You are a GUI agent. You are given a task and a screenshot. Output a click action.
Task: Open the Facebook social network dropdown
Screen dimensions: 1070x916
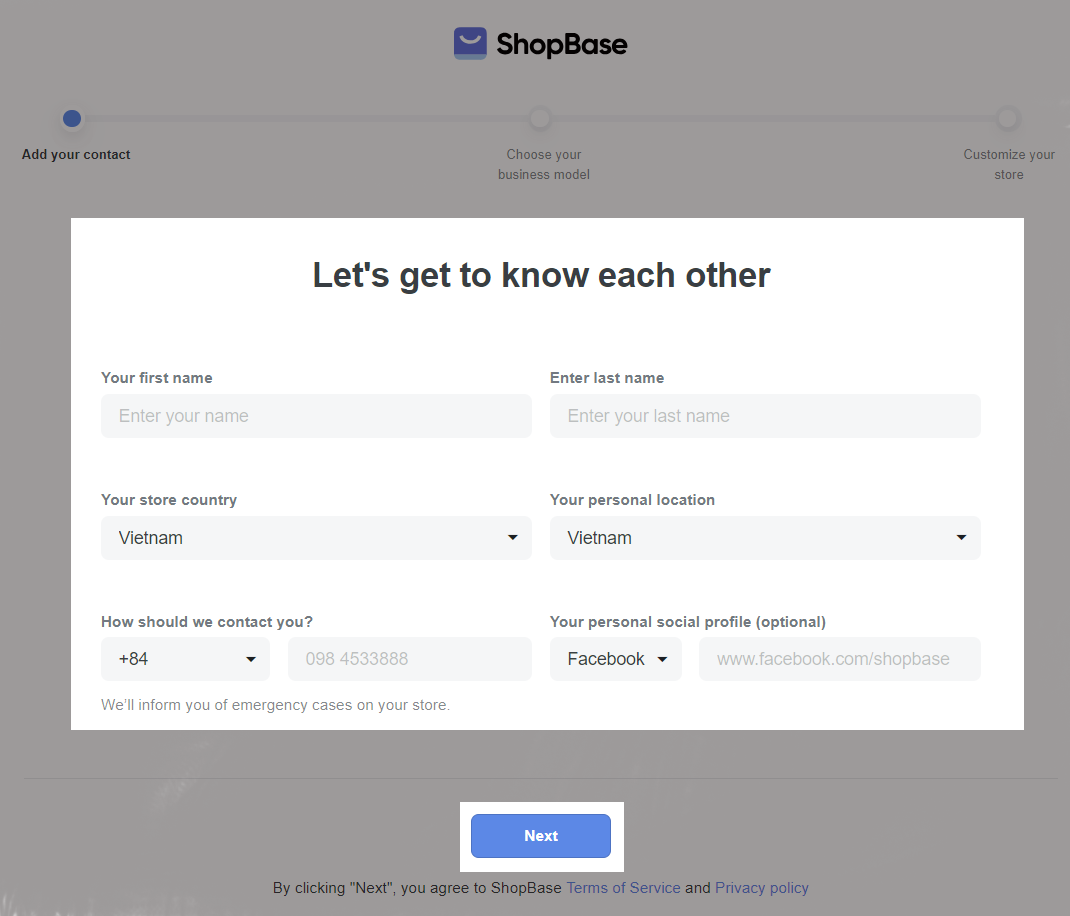616,659
